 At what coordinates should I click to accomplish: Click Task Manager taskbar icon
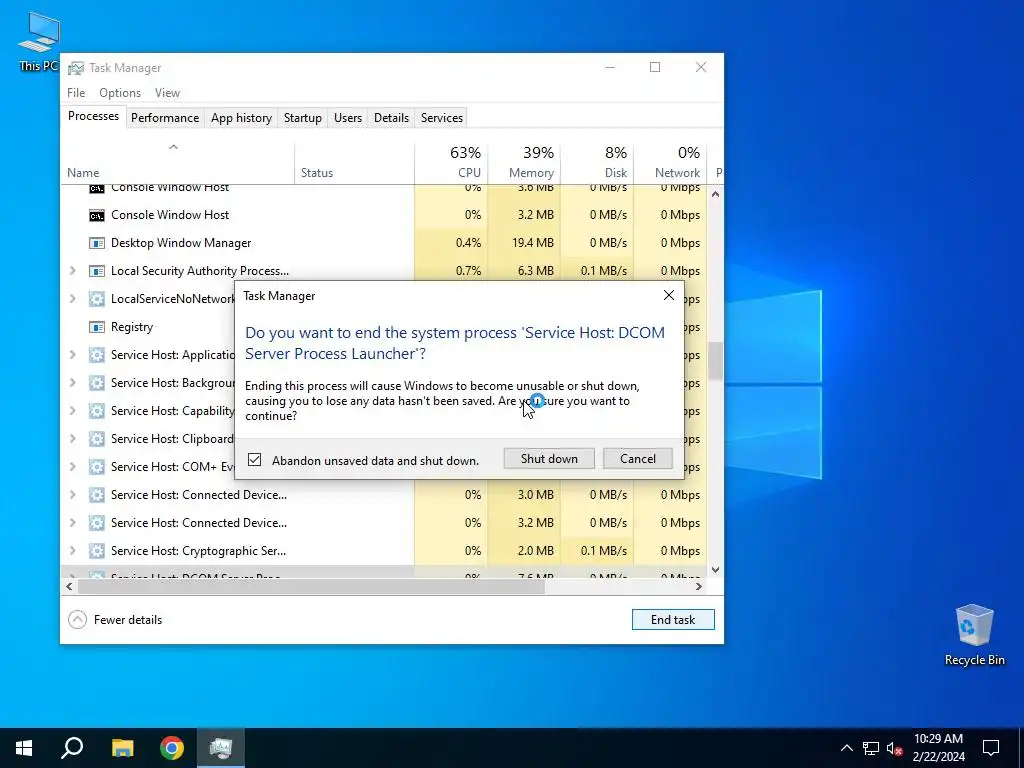click(221, 748)
